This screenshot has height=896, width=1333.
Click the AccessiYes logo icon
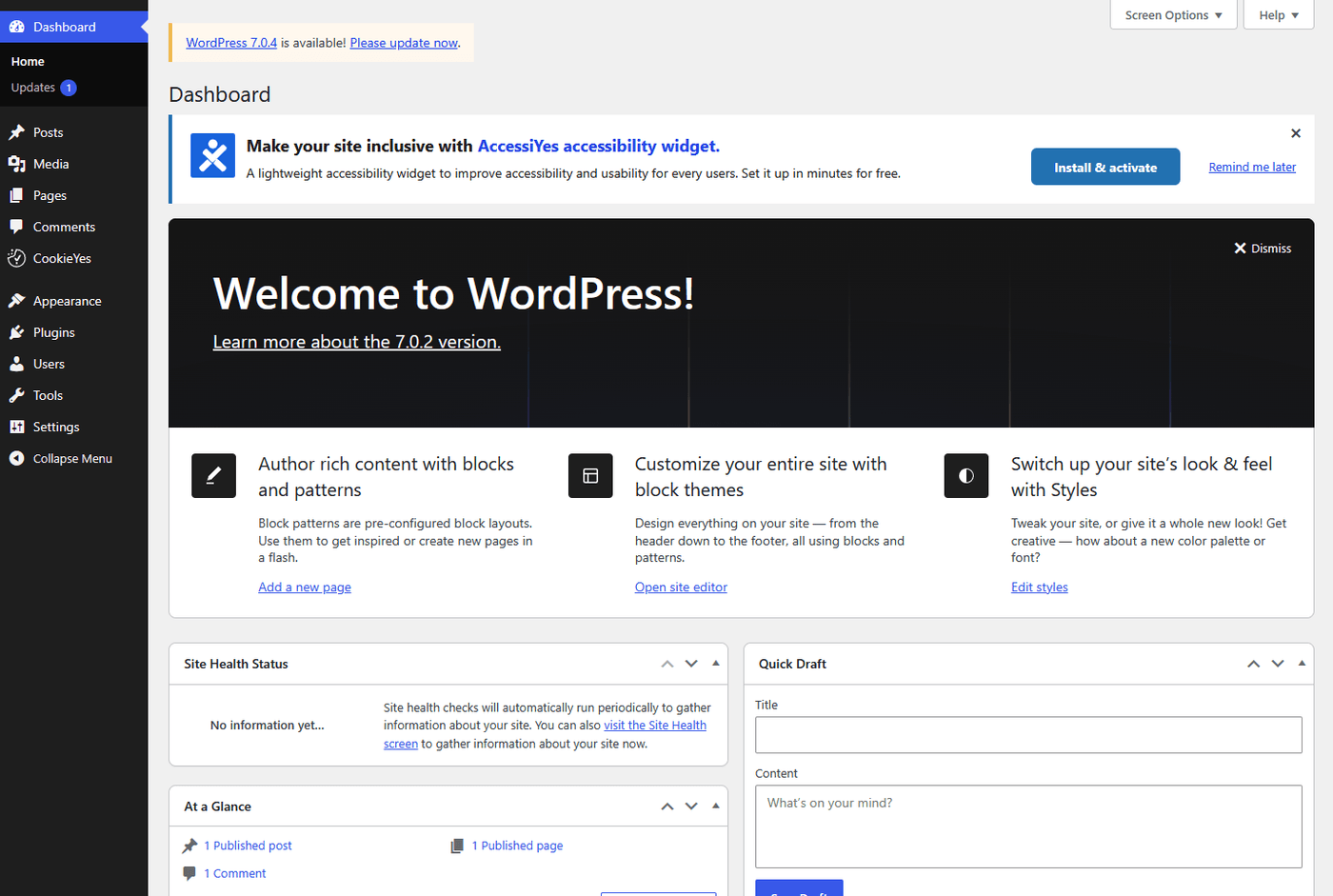(x=212, y=155)
